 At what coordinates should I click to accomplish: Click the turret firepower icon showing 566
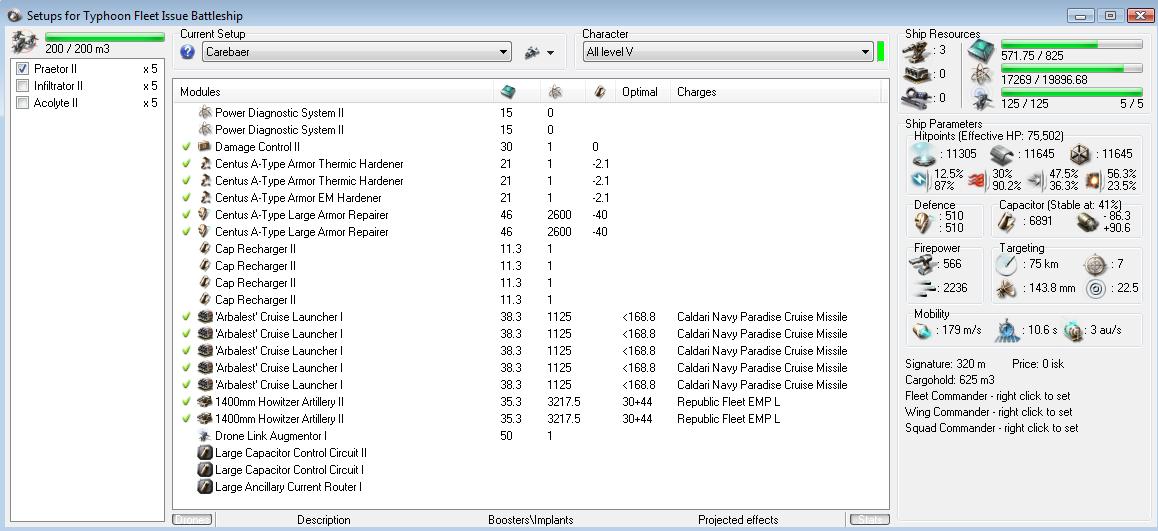922,264
